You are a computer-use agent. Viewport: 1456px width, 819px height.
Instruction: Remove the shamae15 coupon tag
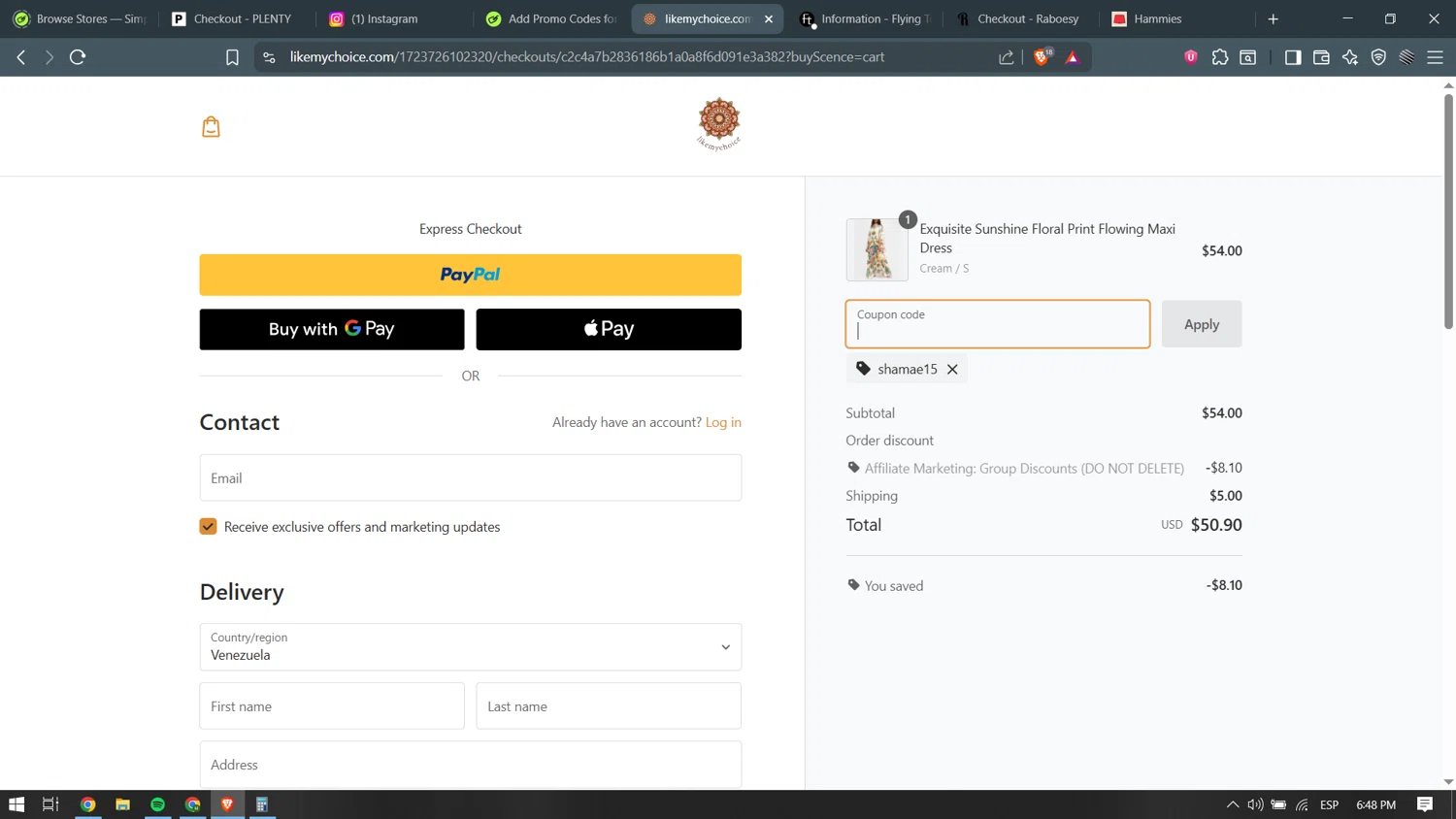[x=952, y=369]
